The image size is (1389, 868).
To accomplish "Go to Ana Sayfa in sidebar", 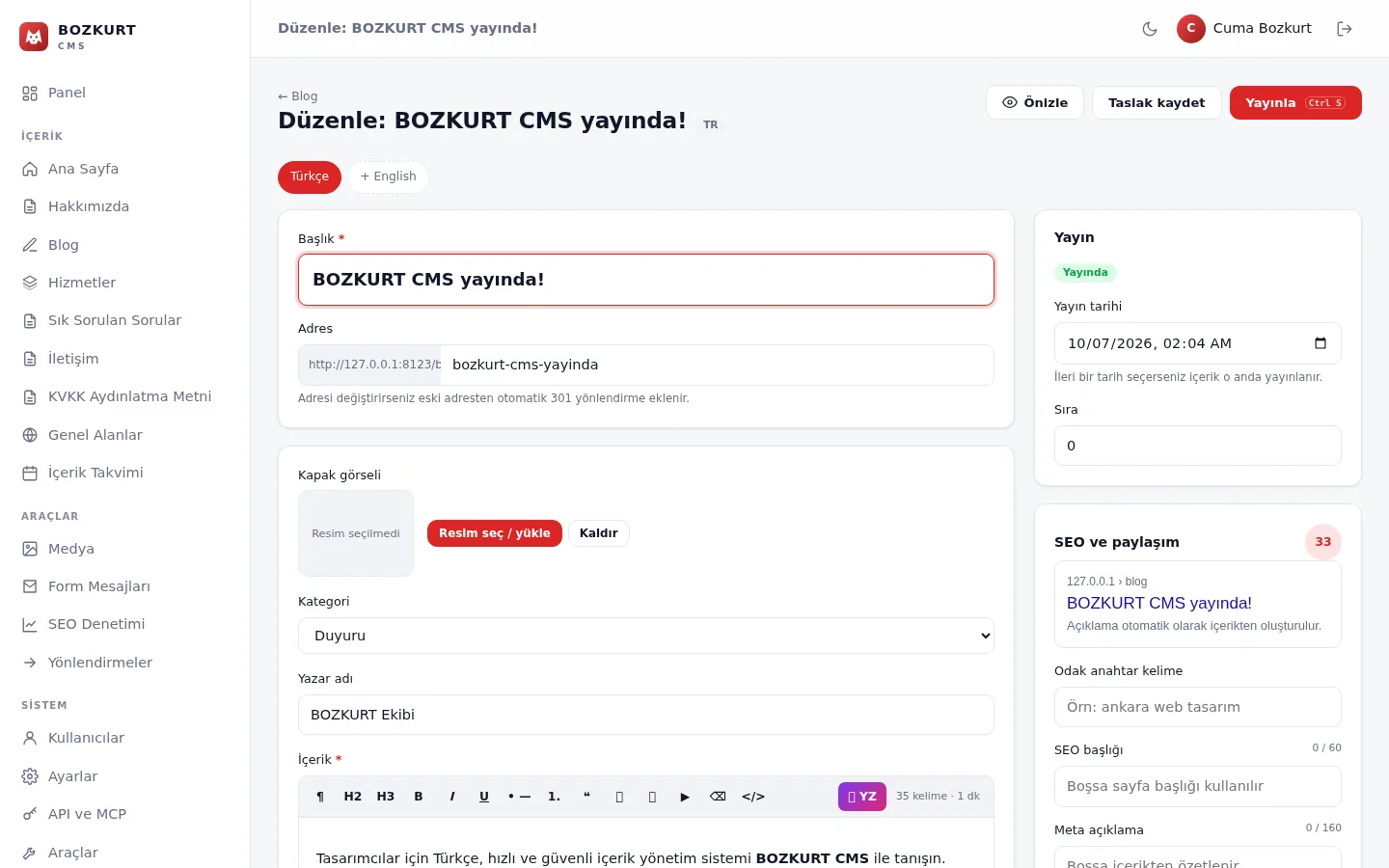I will pos(124,169).
